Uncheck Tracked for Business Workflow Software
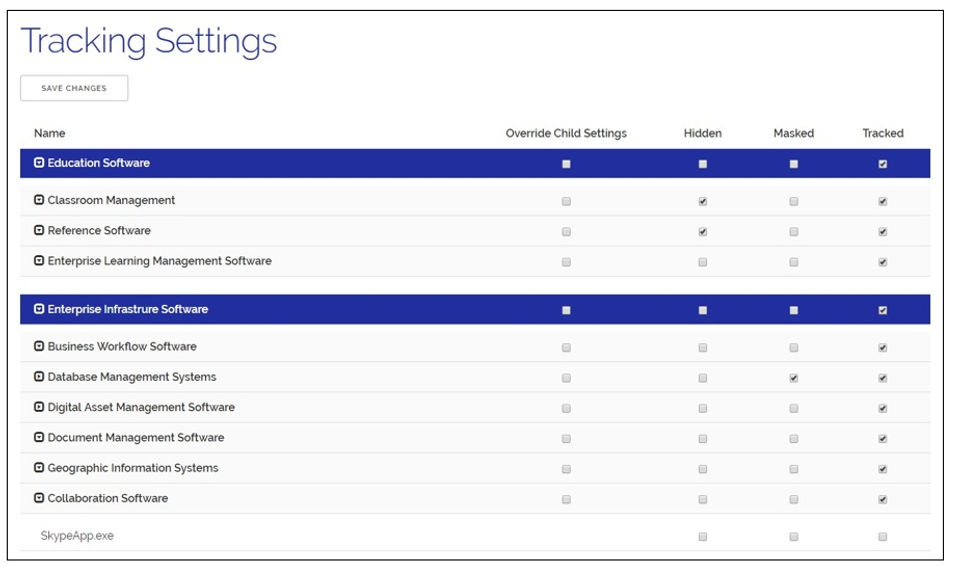This screenshot has height=567, width=960. (x=883, y=348)
